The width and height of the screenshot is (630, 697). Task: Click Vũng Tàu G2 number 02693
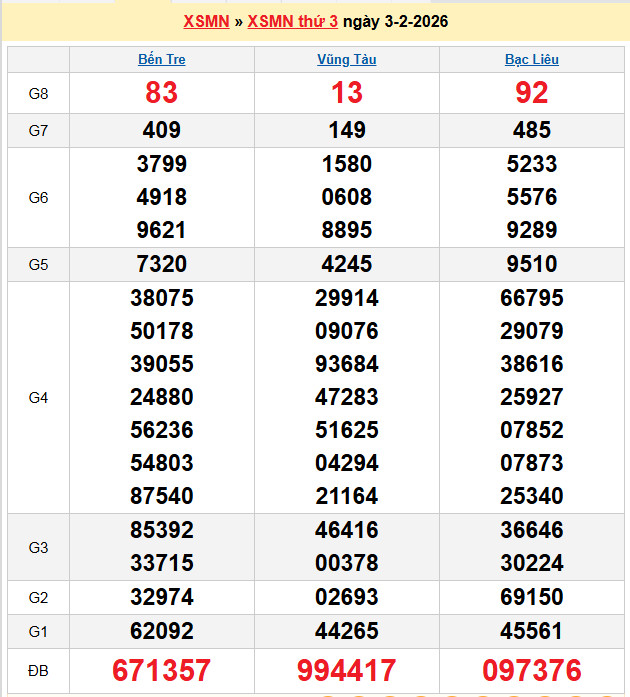point(346,597)
